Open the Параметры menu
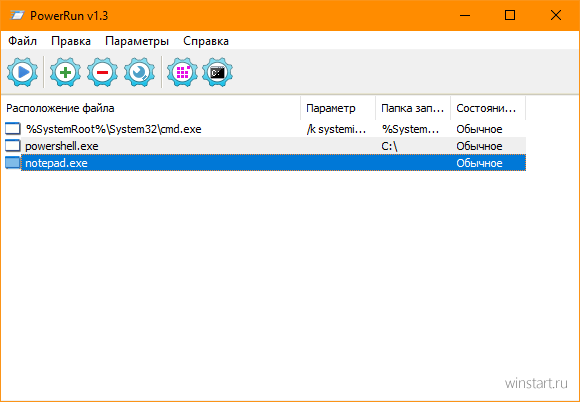The image size is (580, 402). click(x=137, y=41)
